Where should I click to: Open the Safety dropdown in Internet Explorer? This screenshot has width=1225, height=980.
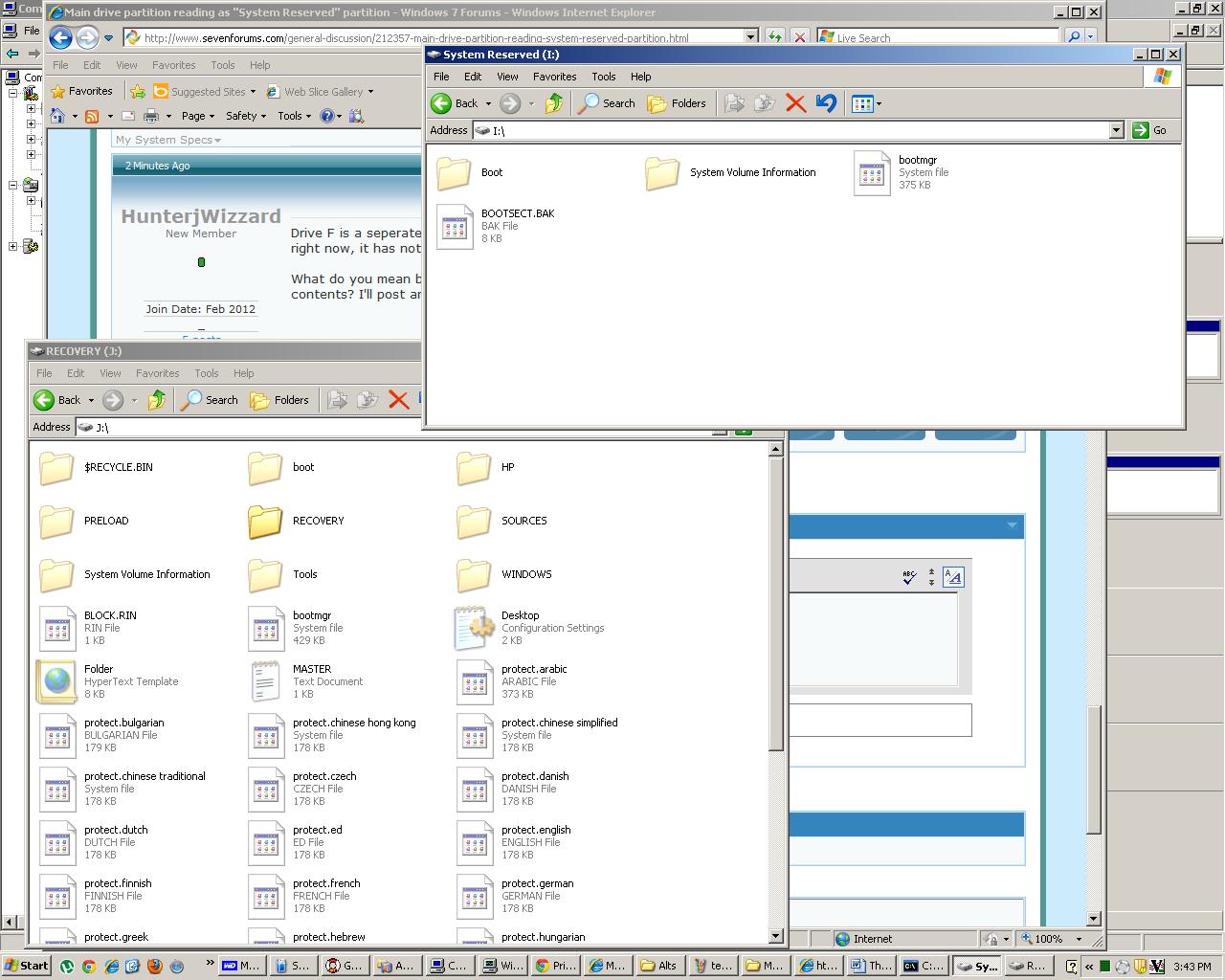click(x=246, y=116)
